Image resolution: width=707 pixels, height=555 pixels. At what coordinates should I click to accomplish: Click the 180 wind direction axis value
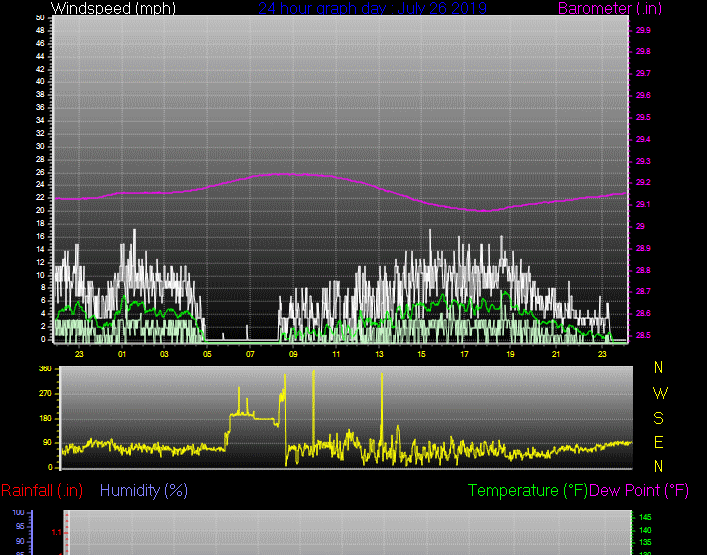(44, 418)
